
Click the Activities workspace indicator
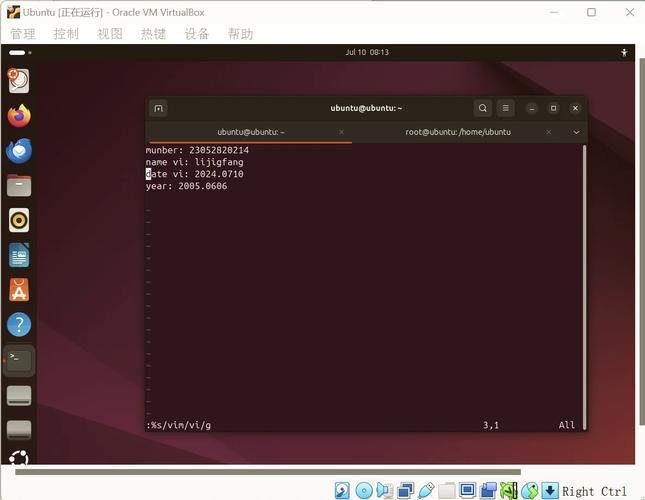pyautogui.click(x=20, y=53)
